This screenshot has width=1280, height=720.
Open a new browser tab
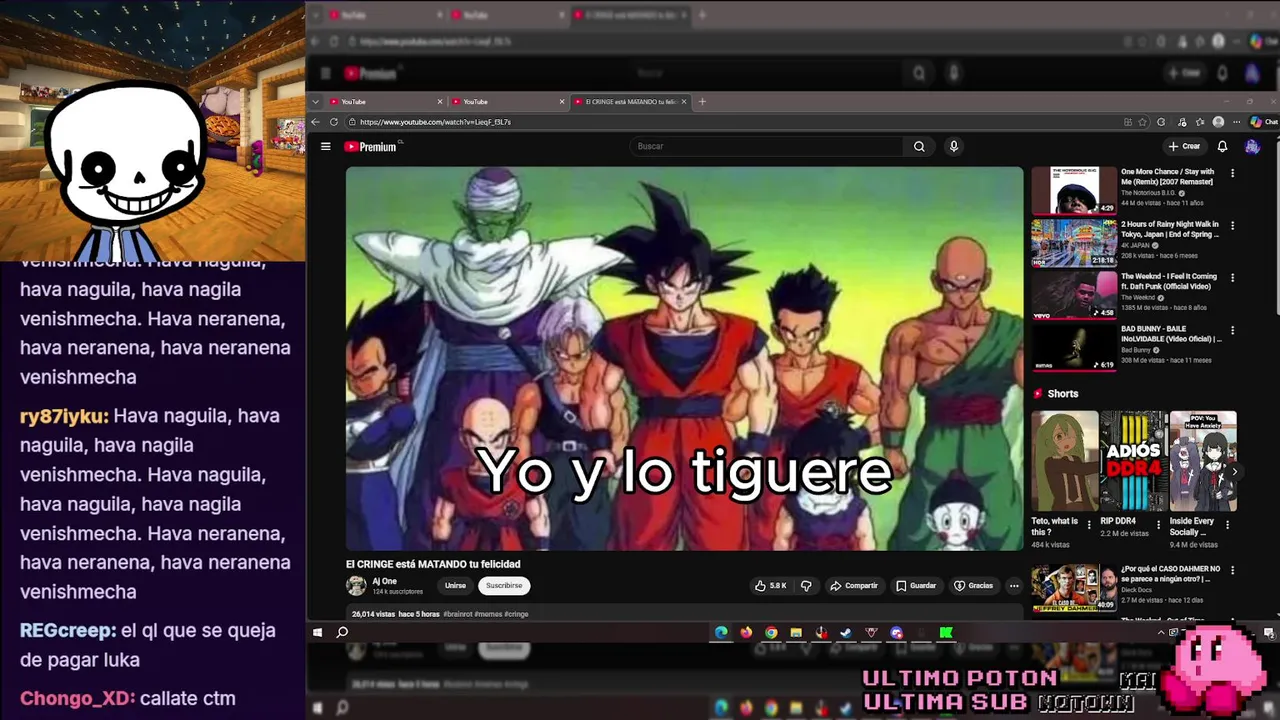tap(702, 101)
